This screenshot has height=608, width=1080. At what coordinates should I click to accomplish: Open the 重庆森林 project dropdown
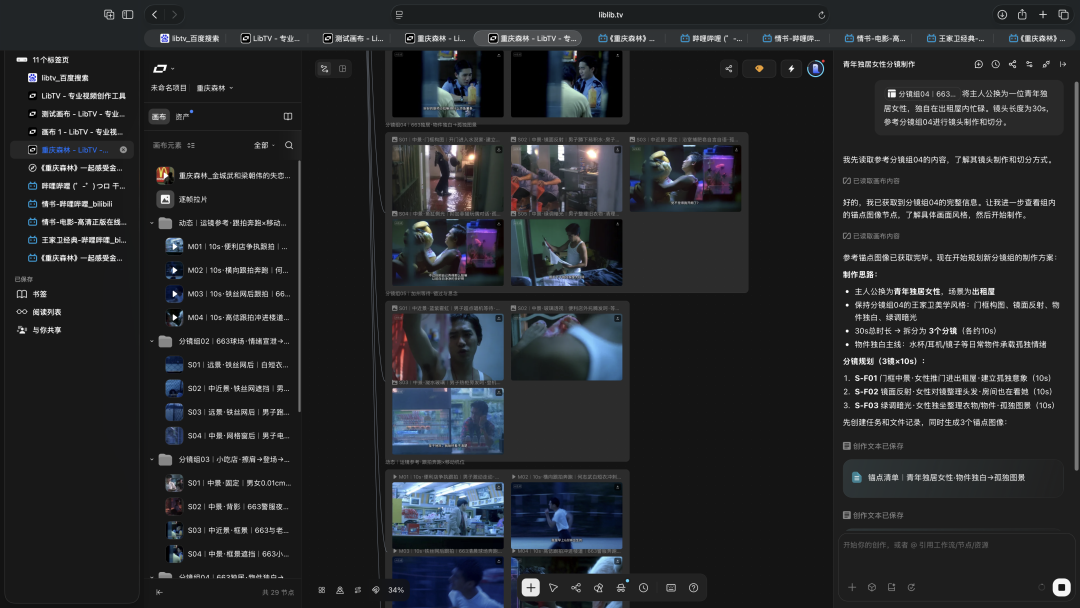coord(215,88)
